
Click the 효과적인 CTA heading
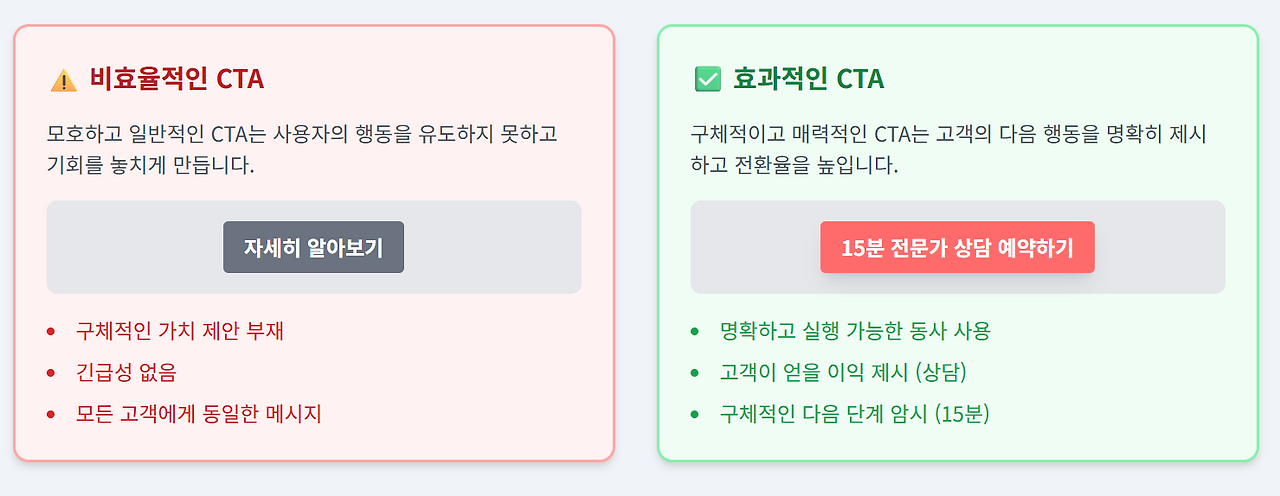[808, 79]
